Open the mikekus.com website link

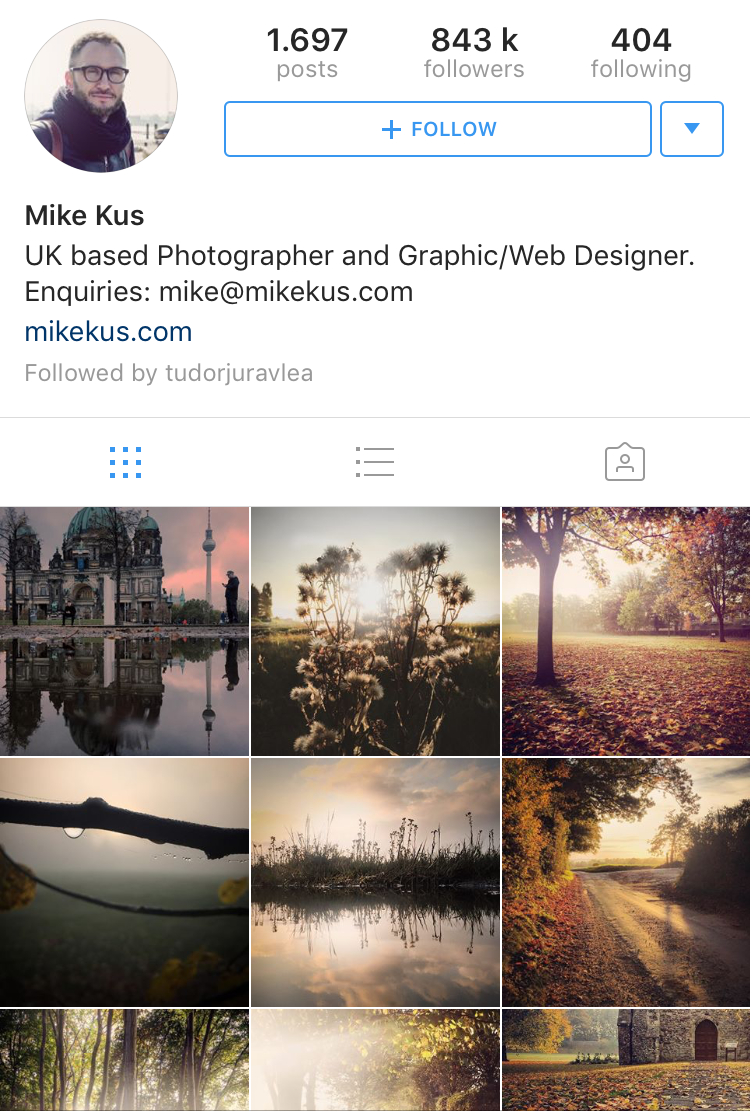[108, 332]
